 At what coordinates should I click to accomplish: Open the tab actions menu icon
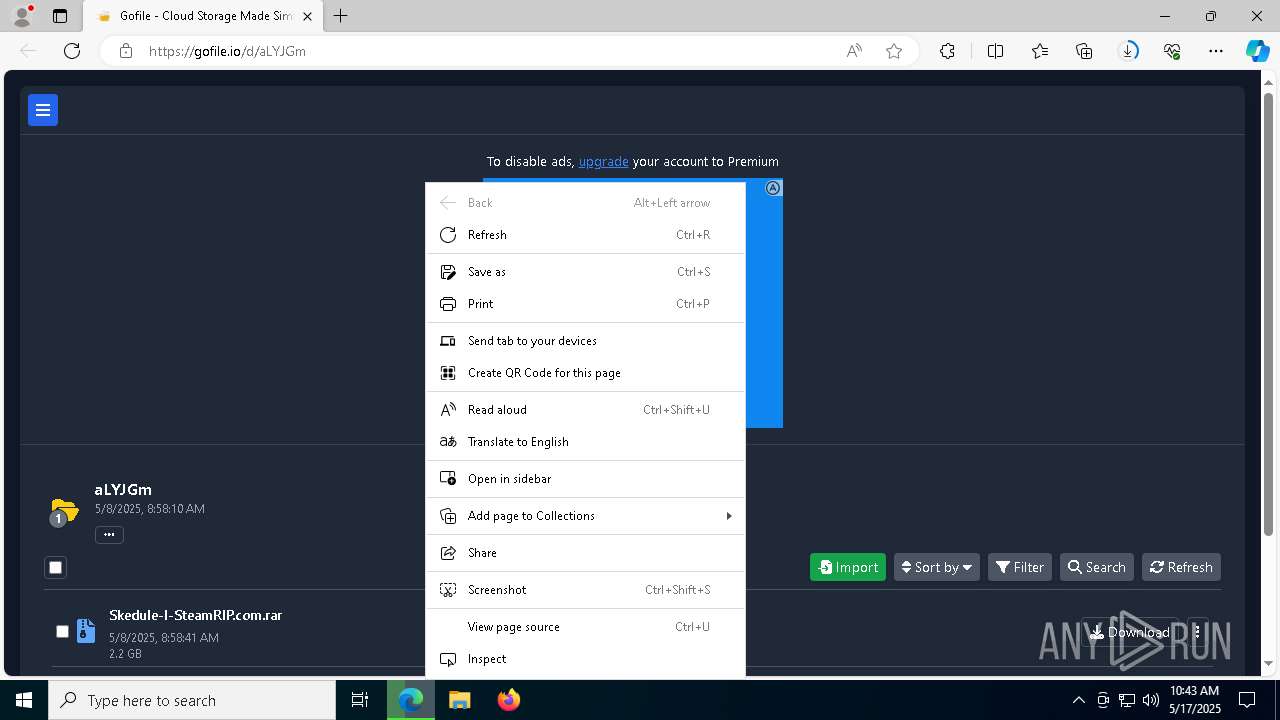pos(60,16)
